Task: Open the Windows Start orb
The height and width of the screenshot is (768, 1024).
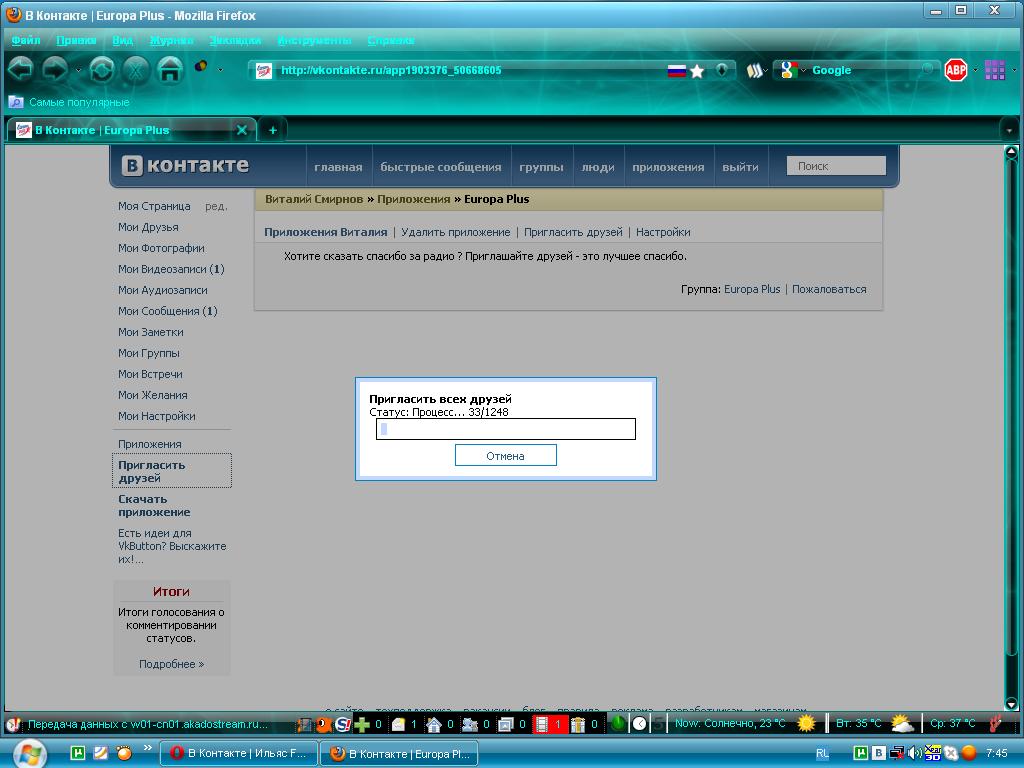Action: pos(30,753)
